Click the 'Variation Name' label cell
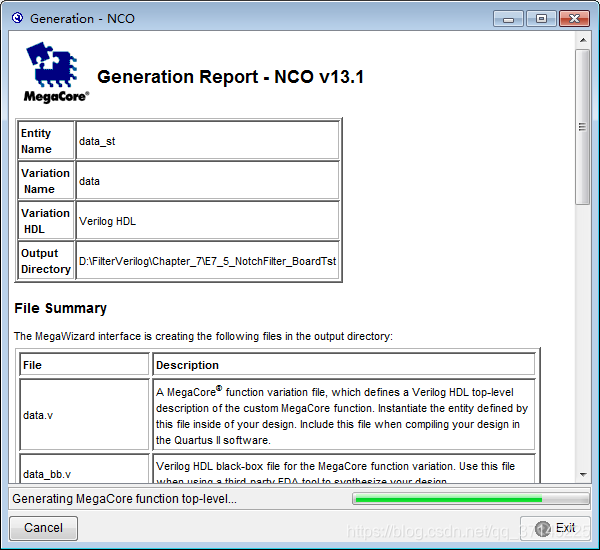 click(x=46, y=181)
